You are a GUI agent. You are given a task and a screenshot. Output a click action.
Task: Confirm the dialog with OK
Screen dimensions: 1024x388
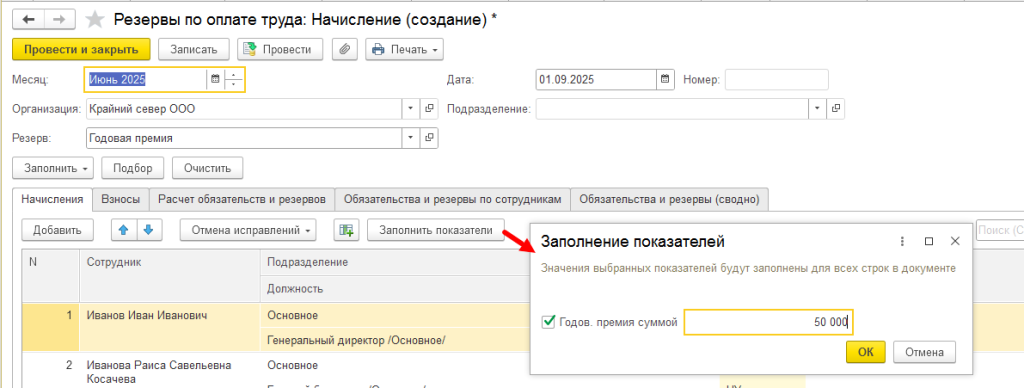pyautogui.click(x=865, y=352)
